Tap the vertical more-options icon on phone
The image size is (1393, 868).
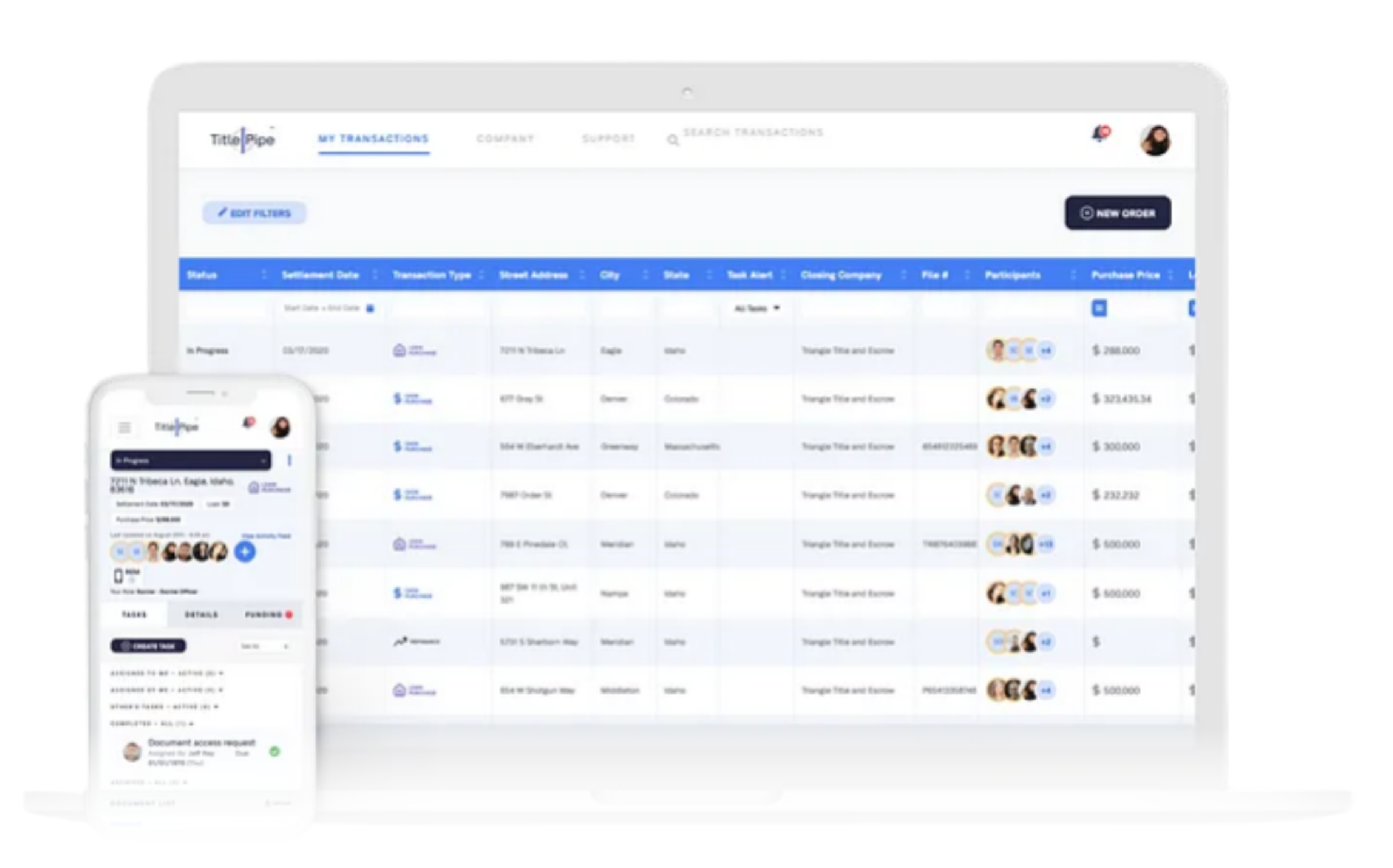point(289,460)
